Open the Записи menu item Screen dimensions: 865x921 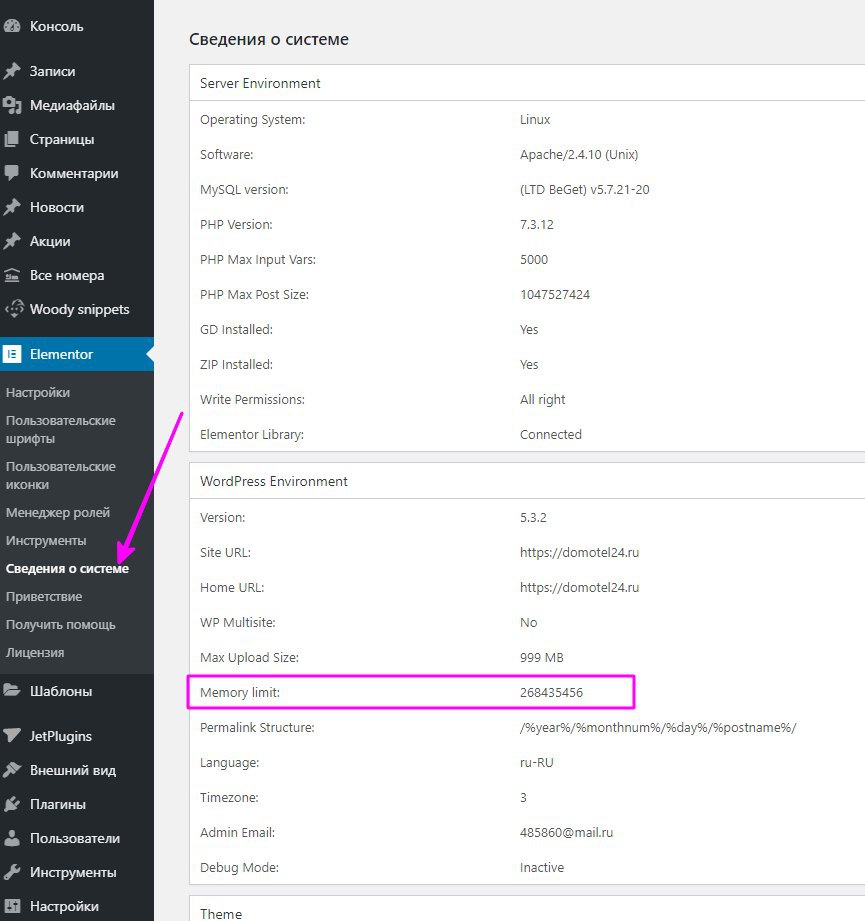tap(77, 71)
